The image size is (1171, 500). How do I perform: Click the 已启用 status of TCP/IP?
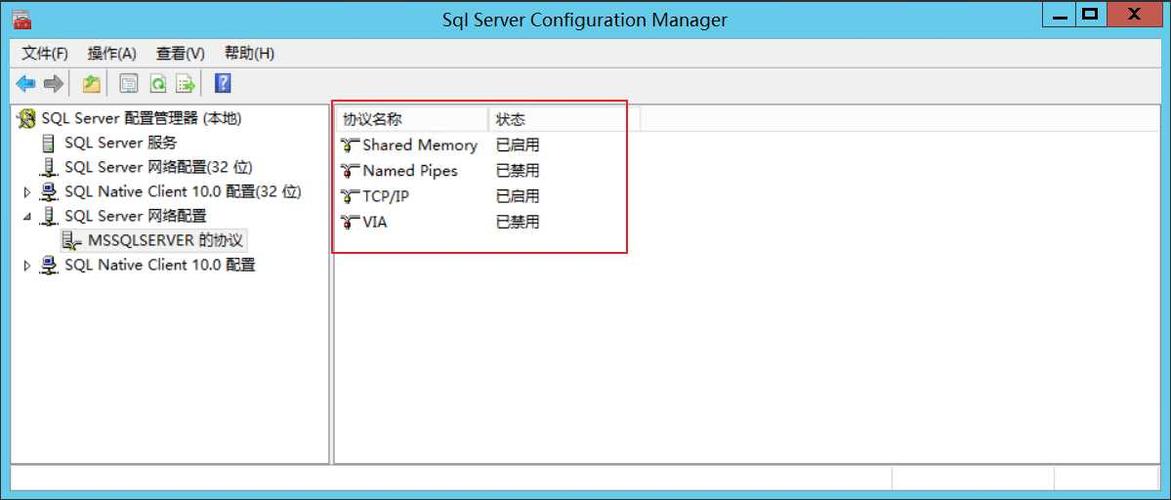pos(518,196)
